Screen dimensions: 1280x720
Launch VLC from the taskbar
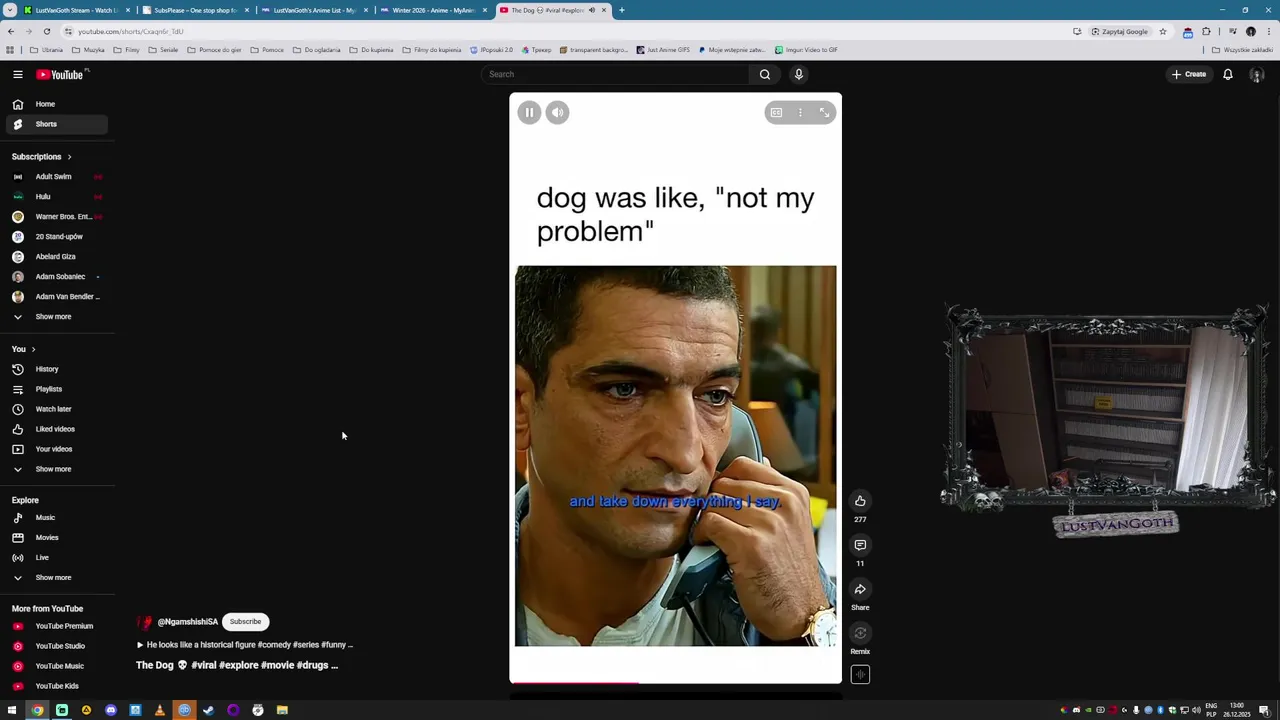160,710
